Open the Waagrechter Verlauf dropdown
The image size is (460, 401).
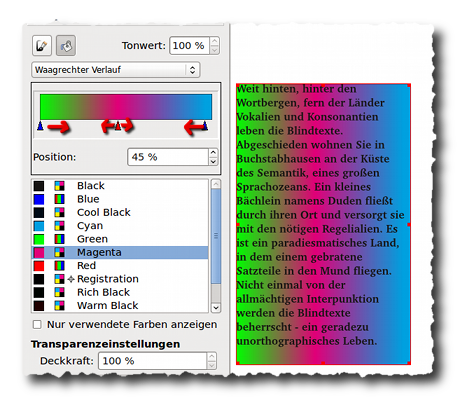(116, 70)
